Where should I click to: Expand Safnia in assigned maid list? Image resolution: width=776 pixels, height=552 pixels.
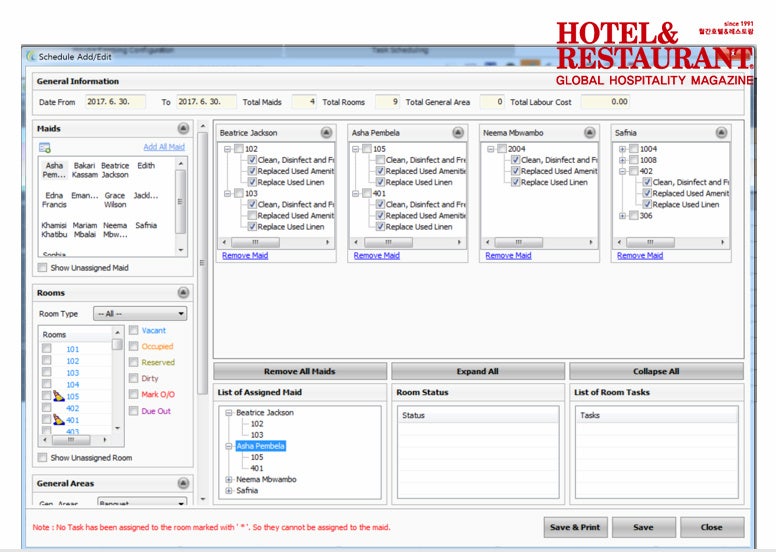[229, 491]
